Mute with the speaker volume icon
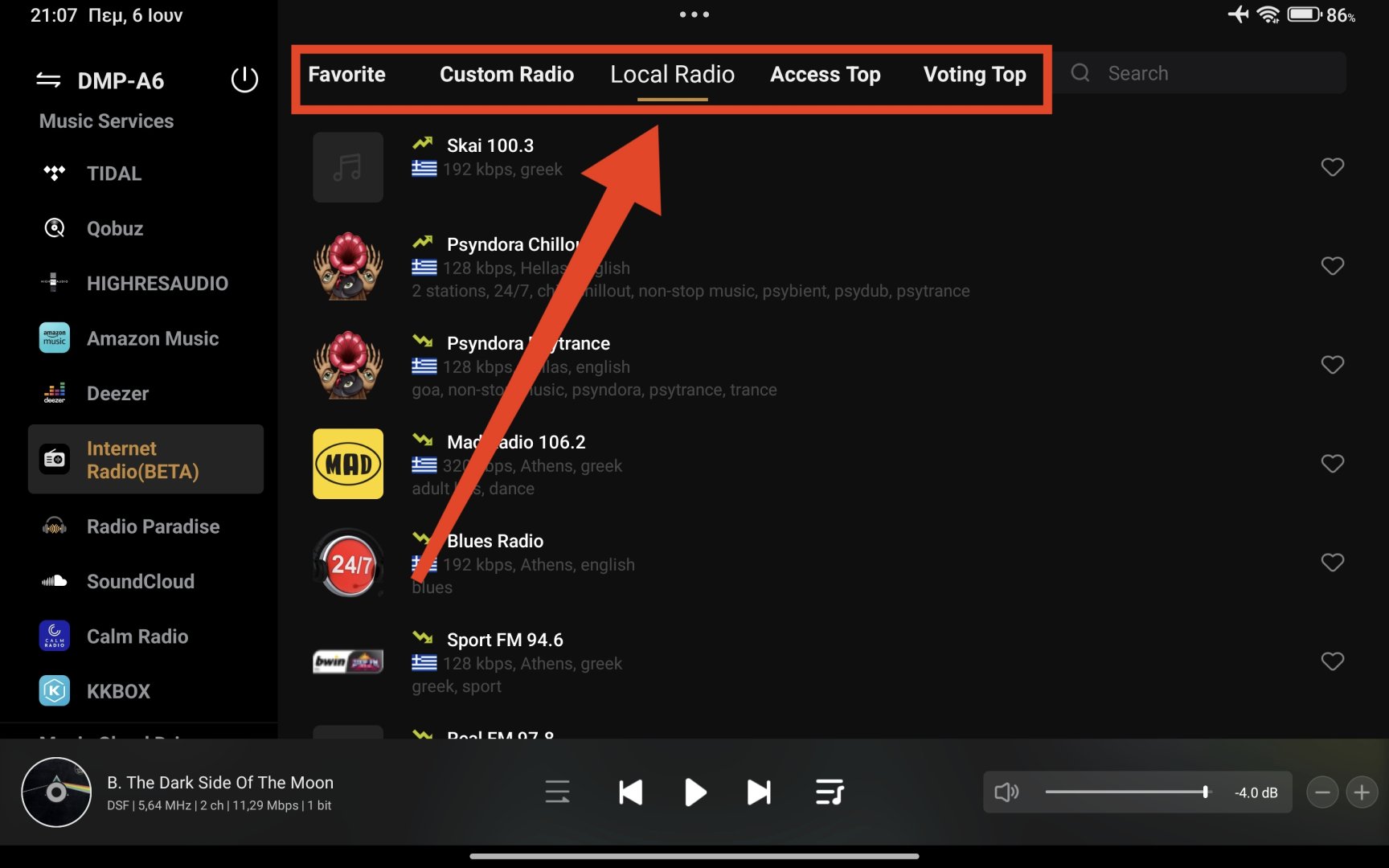The width and height of the screenshot is (1389, 868). pos(1006,792)
